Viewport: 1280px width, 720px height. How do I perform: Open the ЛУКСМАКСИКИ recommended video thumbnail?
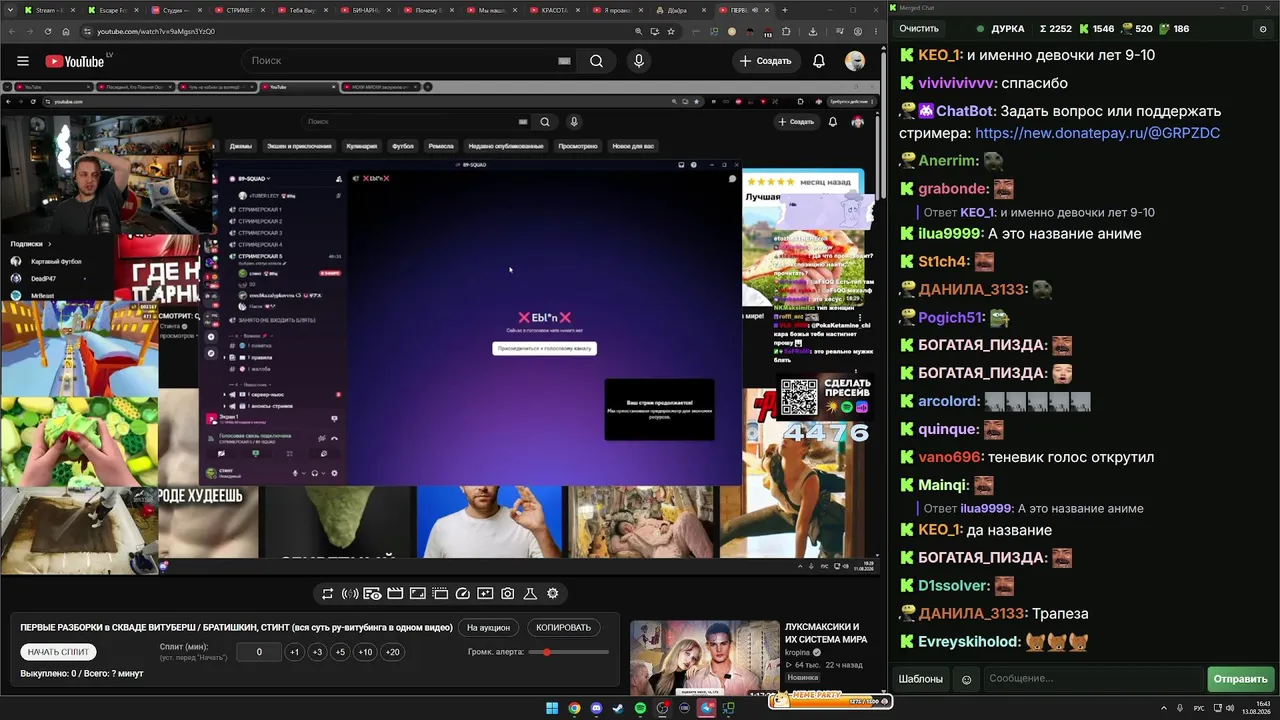705,657
